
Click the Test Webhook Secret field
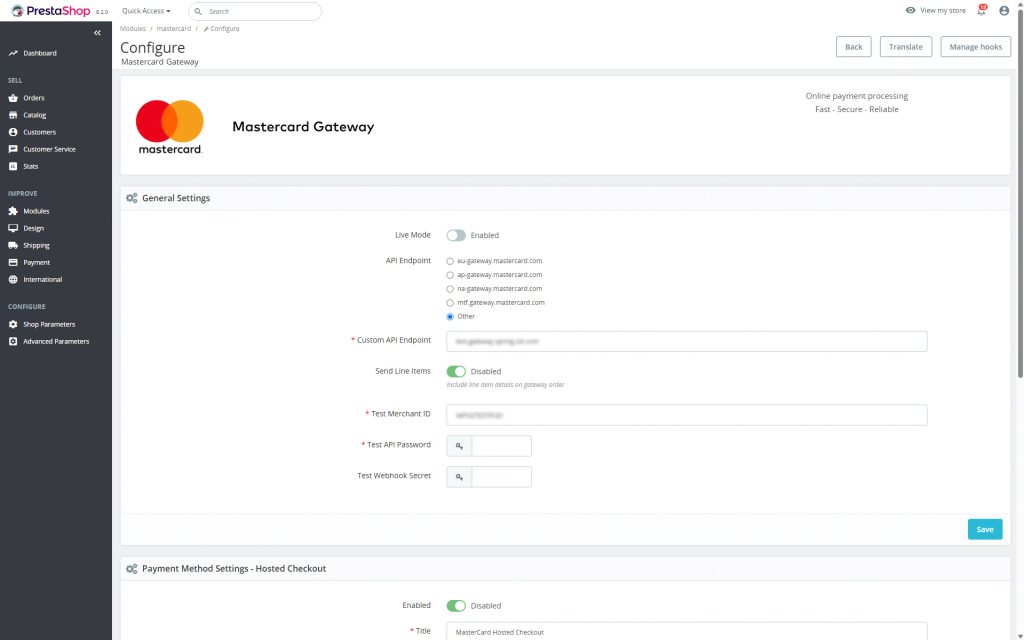pos(501,477)
